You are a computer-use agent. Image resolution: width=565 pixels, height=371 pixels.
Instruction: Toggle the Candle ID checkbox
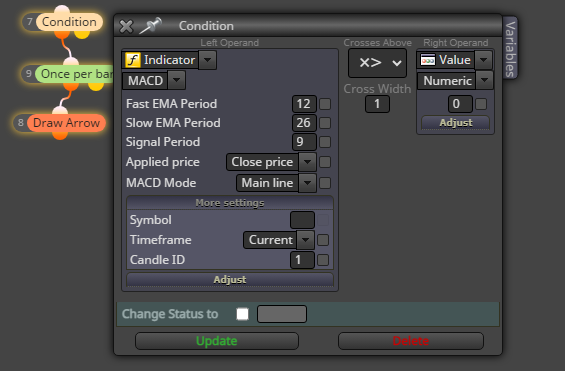(323, 260)
